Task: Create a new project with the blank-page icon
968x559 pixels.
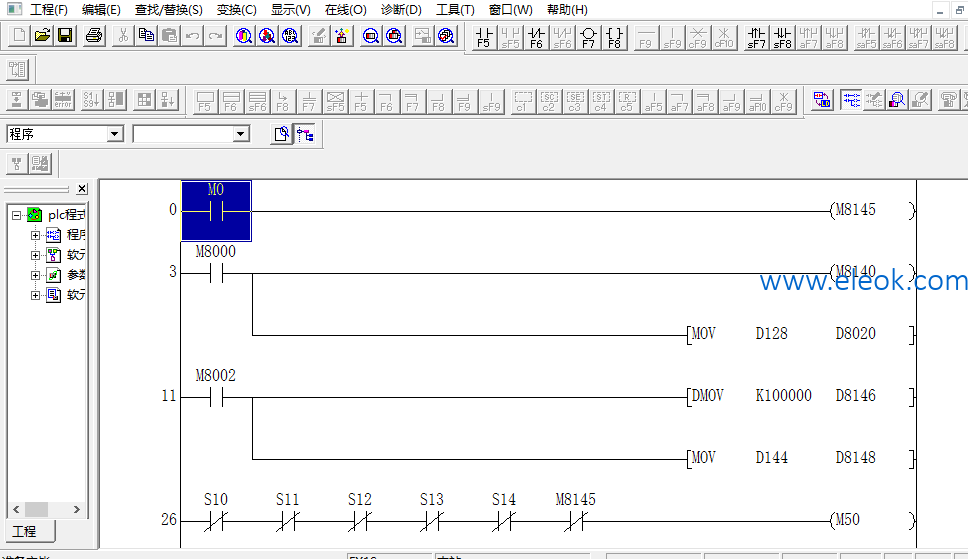Action: point(19,35)
